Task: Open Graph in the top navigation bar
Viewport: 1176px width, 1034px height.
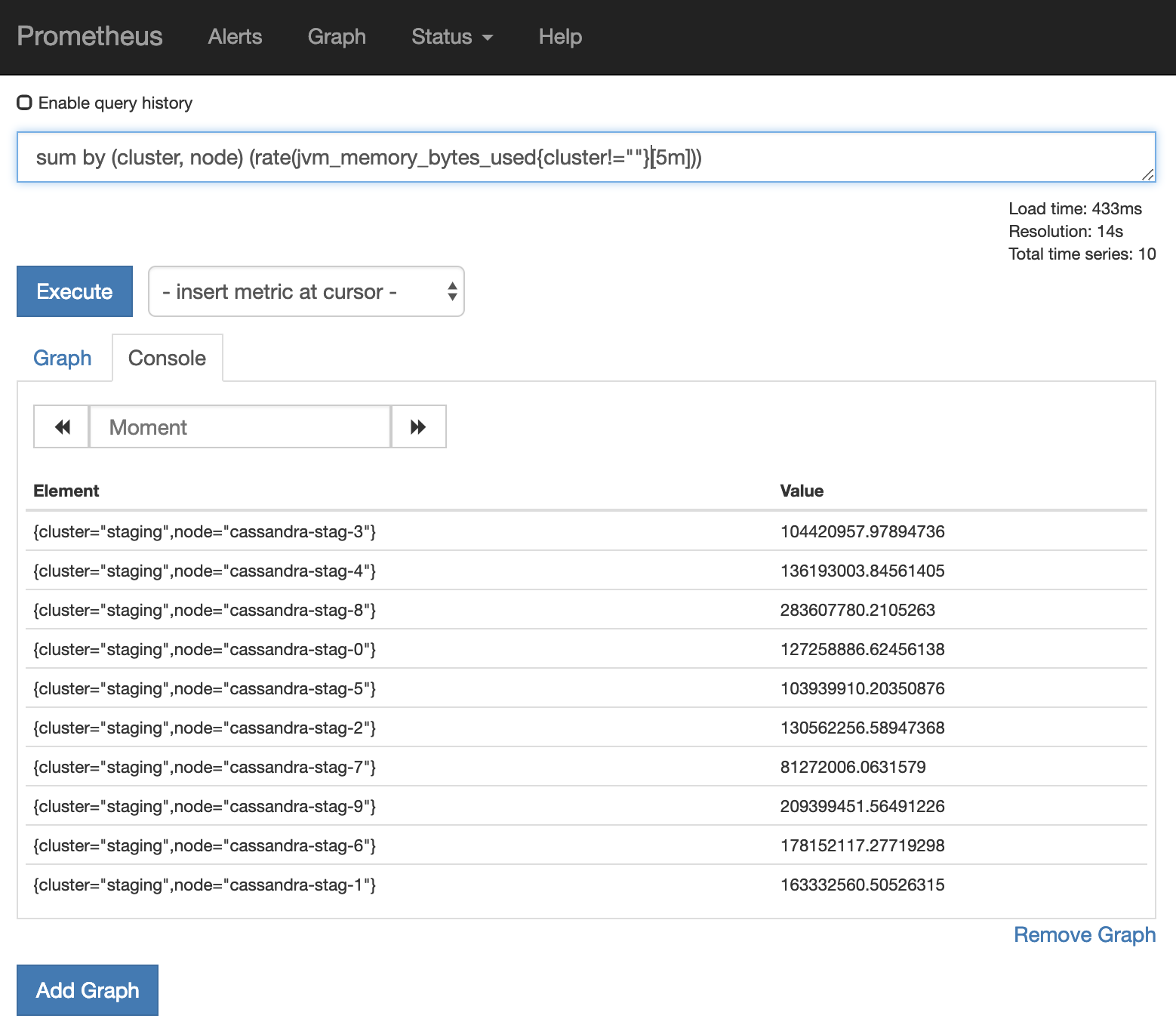Action: (337, 37)
